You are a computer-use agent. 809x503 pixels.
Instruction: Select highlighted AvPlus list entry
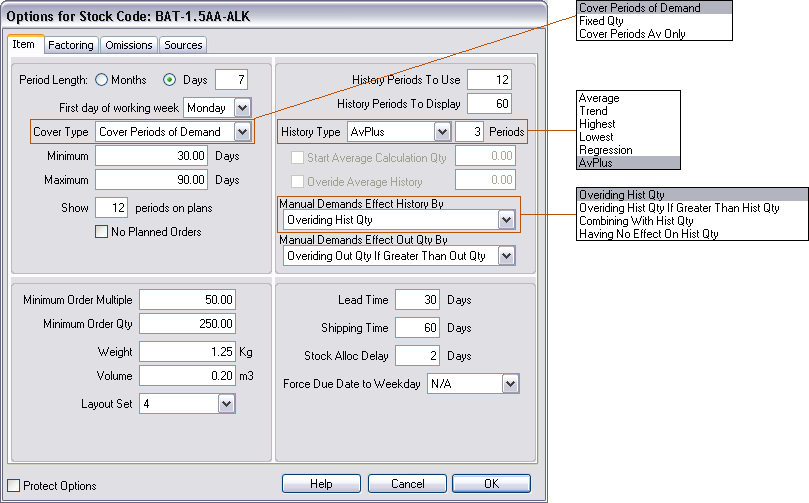(x=628, y=163)
